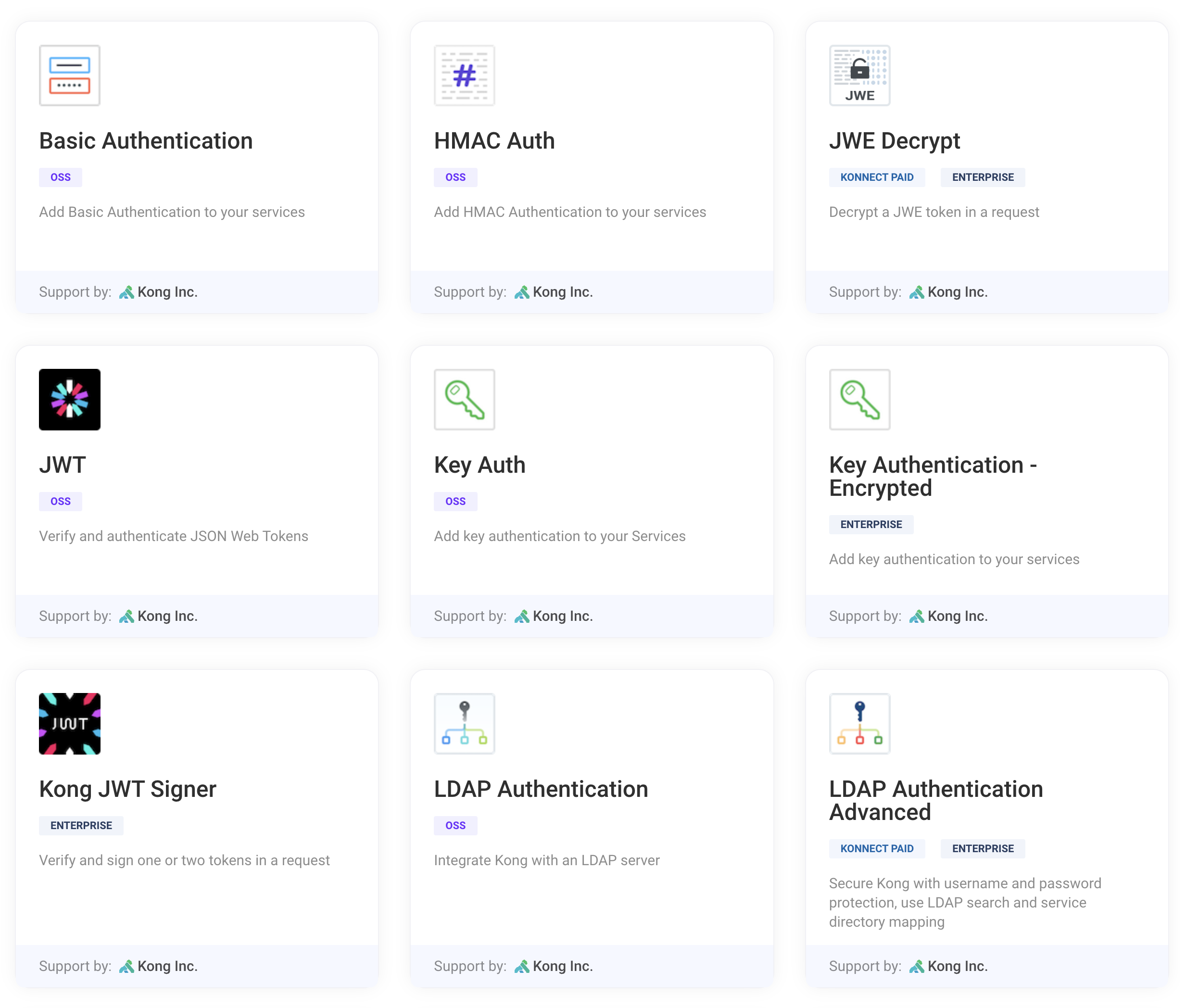Click the JWE Decrypt lock icon

point(859,76)
